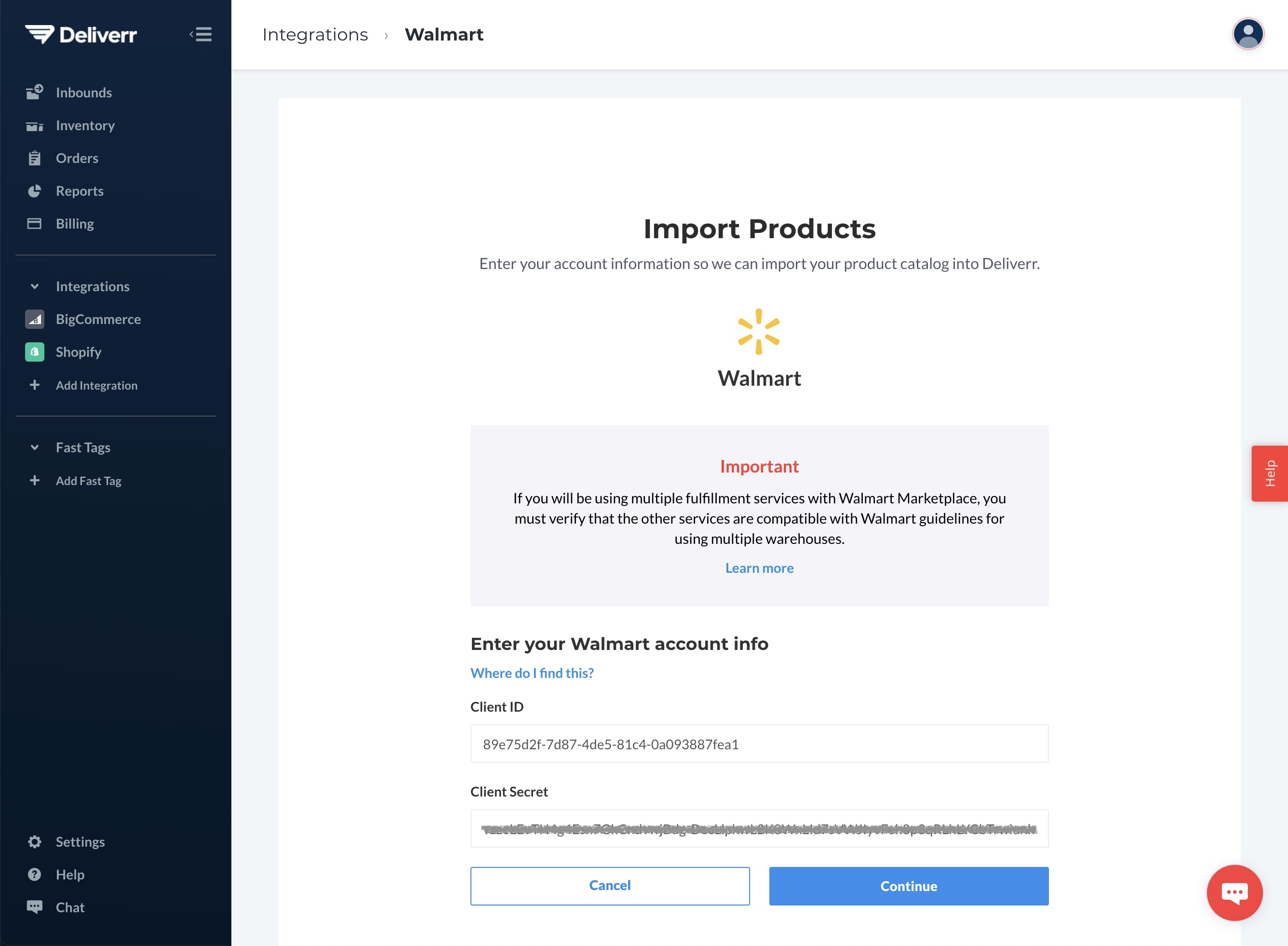Click the Reports pie chart icon
The width and height of the screenshot is (1288, 946).
(34, 190)
